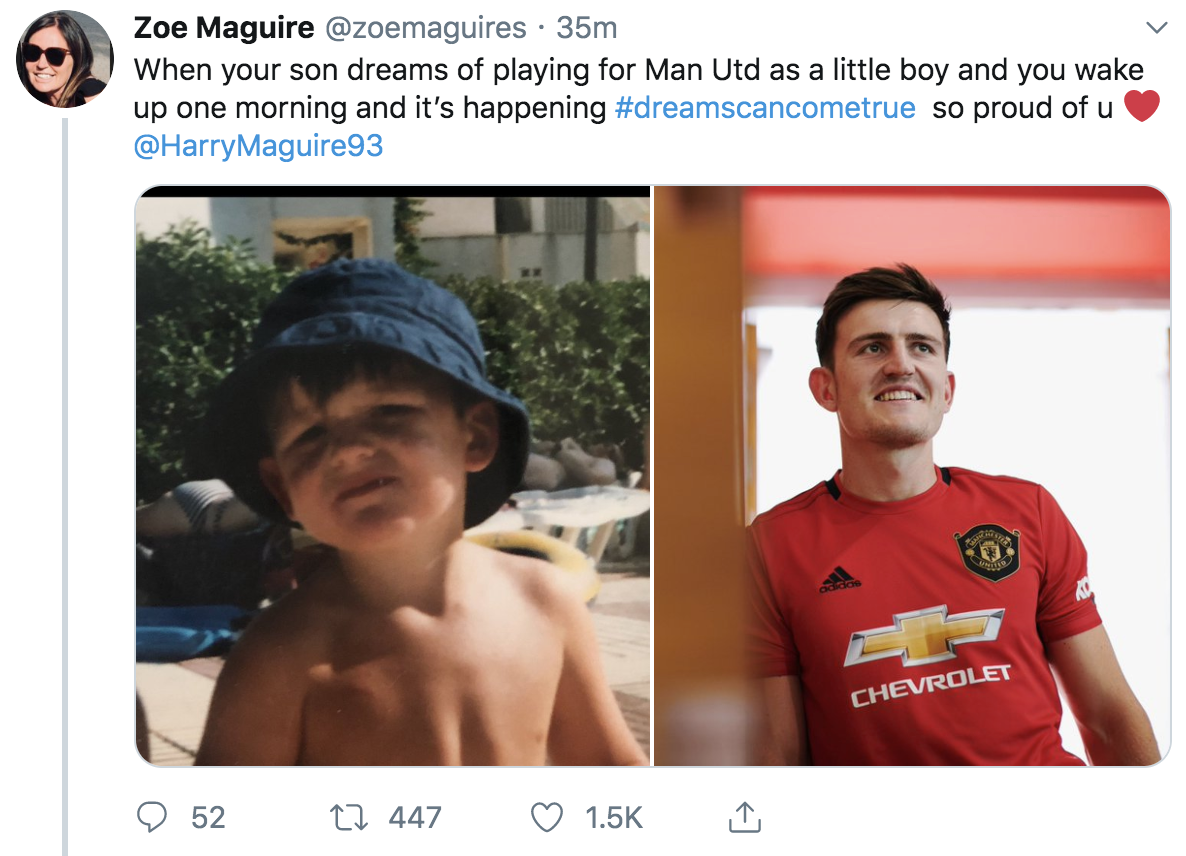This screenshot has height=856, width=1186.
Task: Click the red heart emoji in tweet
Action: tap(1141, 107)
